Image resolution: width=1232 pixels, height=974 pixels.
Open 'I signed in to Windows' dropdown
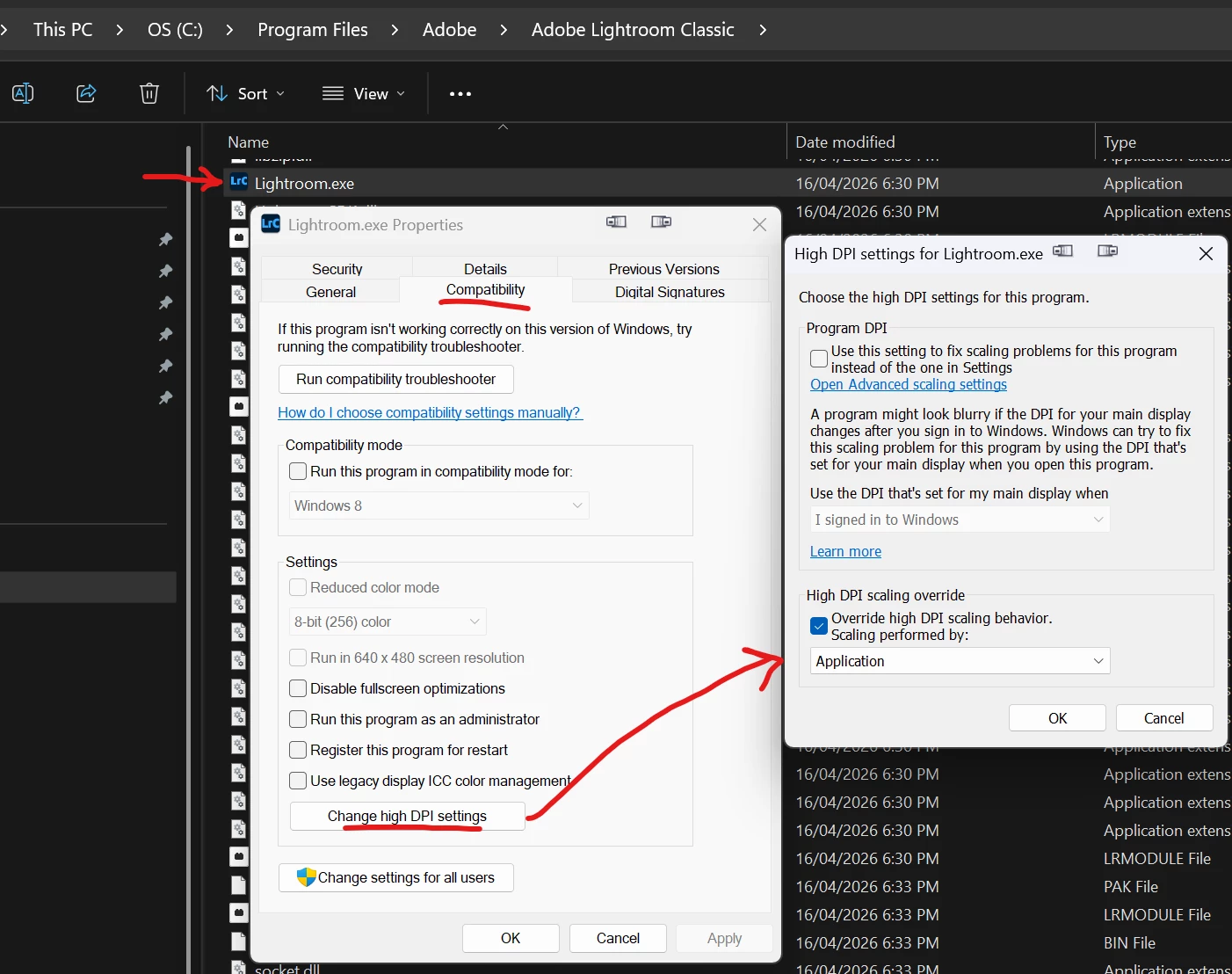point(960,520)
